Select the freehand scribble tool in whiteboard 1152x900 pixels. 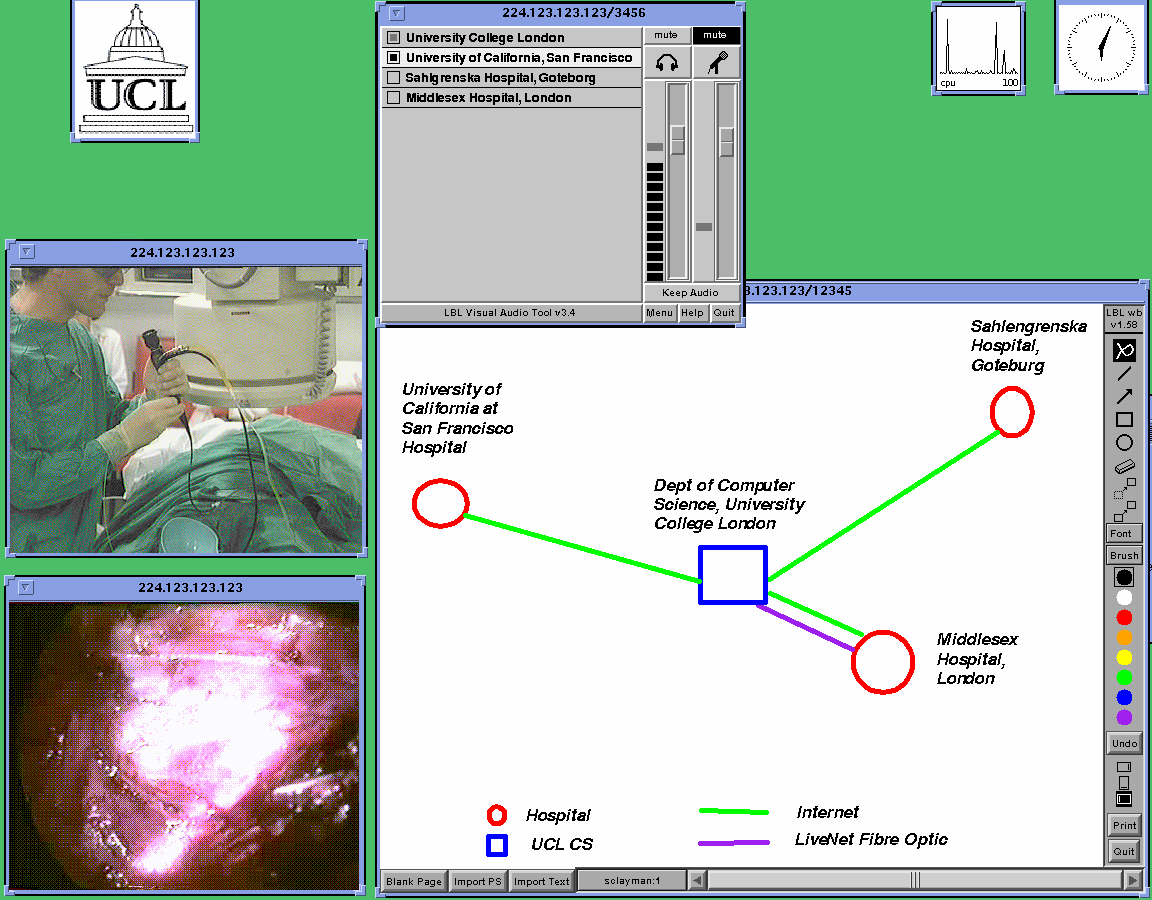(1123, 350)
